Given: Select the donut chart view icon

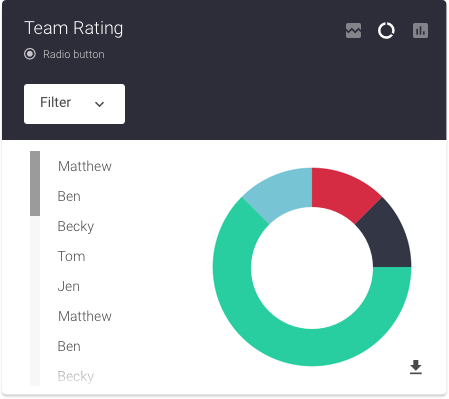Looking at the screenshot, I should pos(386,31).
